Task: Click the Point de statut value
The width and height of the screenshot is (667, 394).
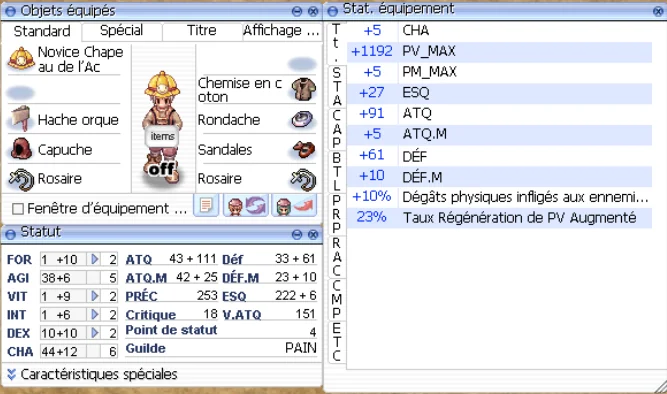Action: click(313, 331)
